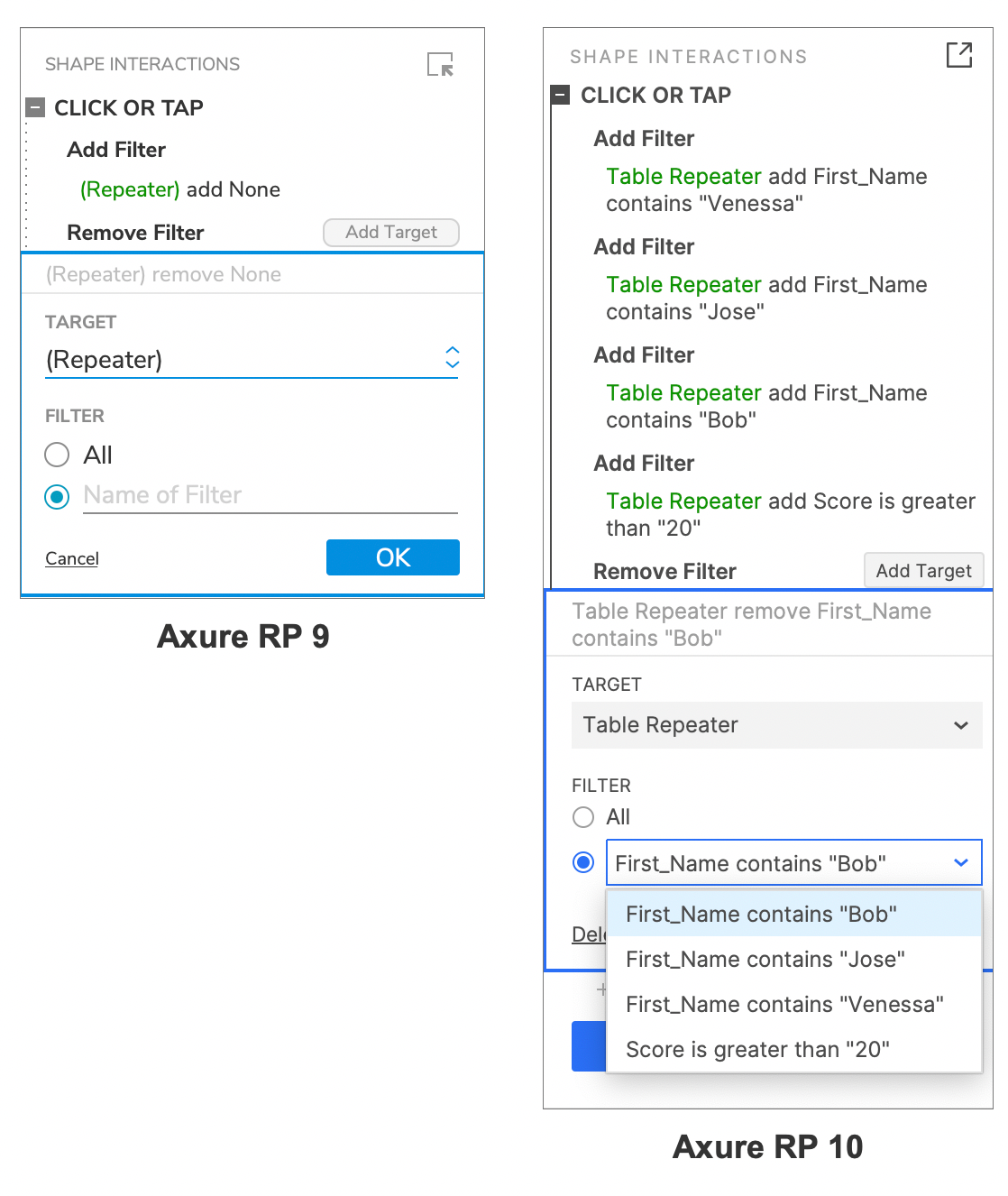The width and height of the screenshot is (1008, 1196).
Task: Select the All radio button in RP 10 filter
Action: (x=583, y=817)
